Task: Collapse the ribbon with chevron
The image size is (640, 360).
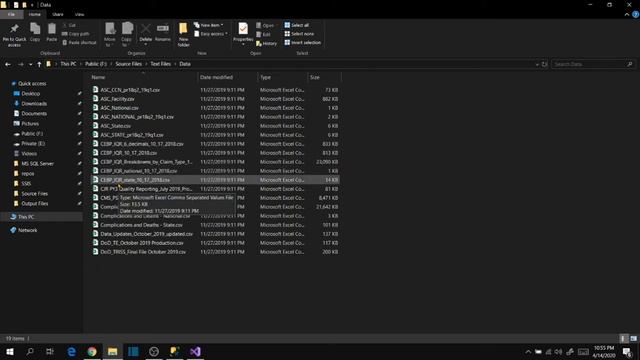Action: (x=627, y=15)
